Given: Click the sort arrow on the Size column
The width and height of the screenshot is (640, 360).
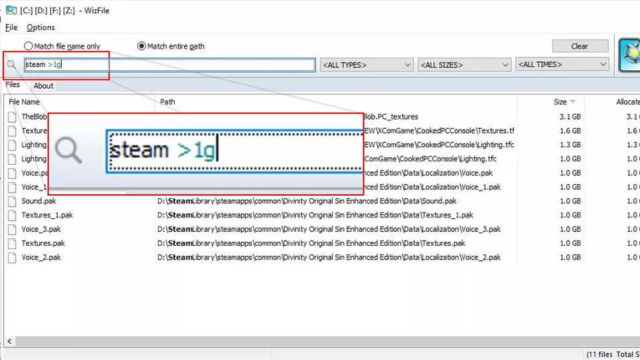Looking at the screenshot, I should pos(573,102).
